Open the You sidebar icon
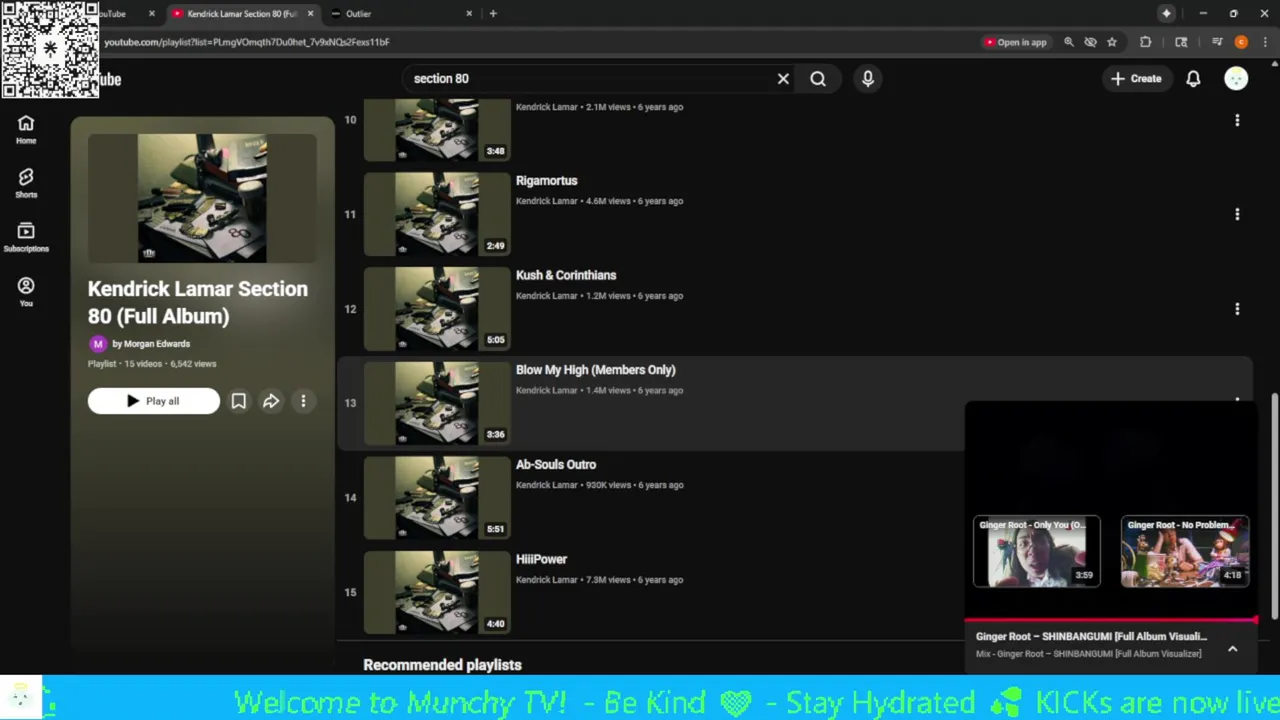This screenshot has width=1280, height=720. coord(26,292)
